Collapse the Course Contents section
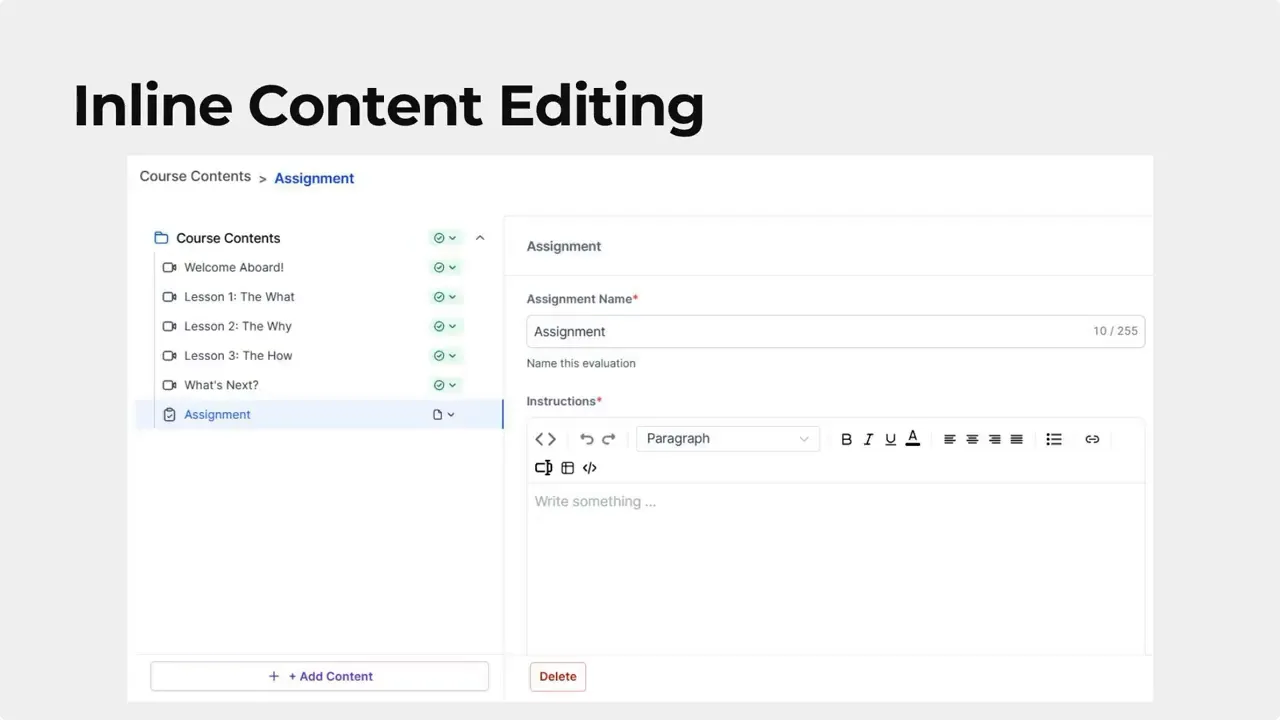Image resolution: width=1280 pixels, height=720 pixels. pos(480,237)
